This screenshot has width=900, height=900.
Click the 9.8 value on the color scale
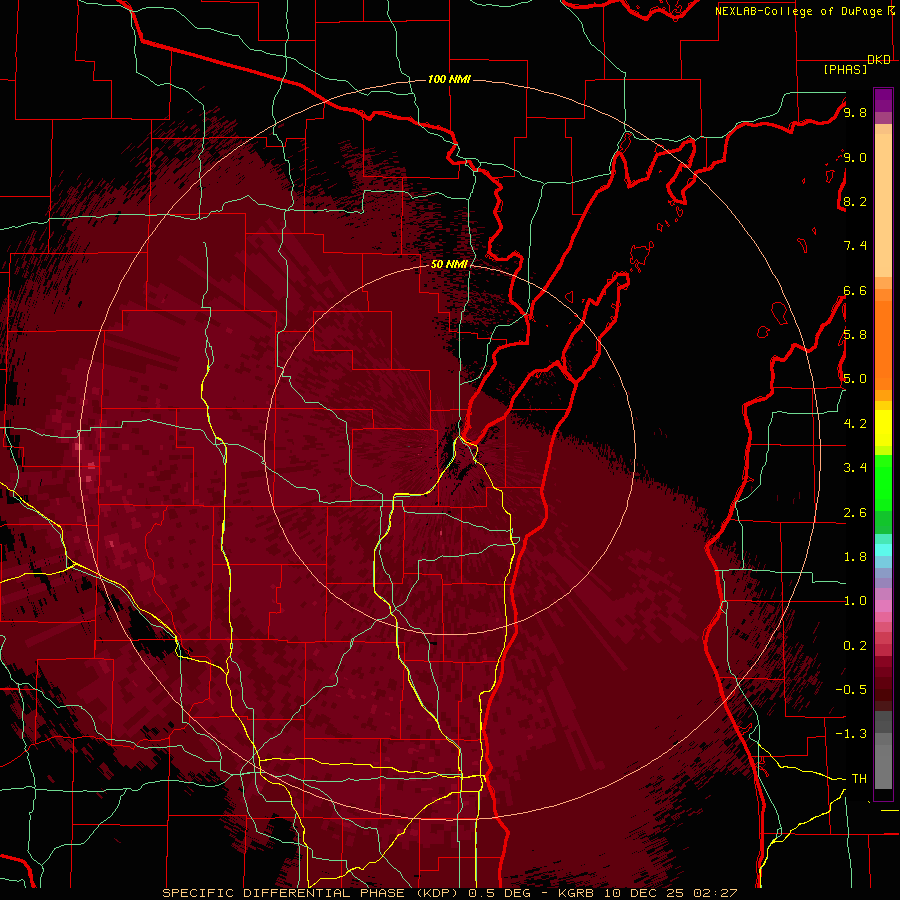(x=855, y=112)
